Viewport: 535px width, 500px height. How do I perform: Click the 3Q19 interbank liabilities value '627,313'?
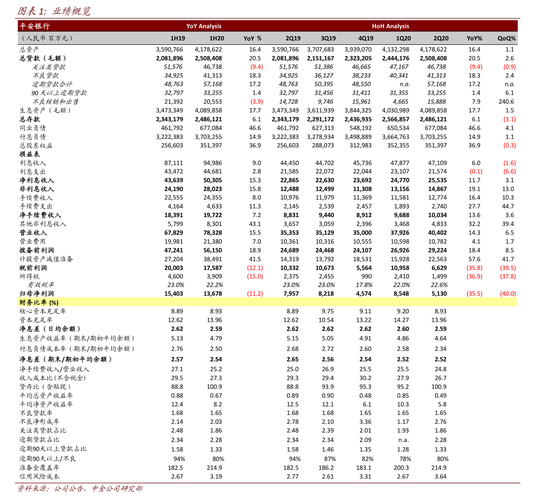[323, 128]
